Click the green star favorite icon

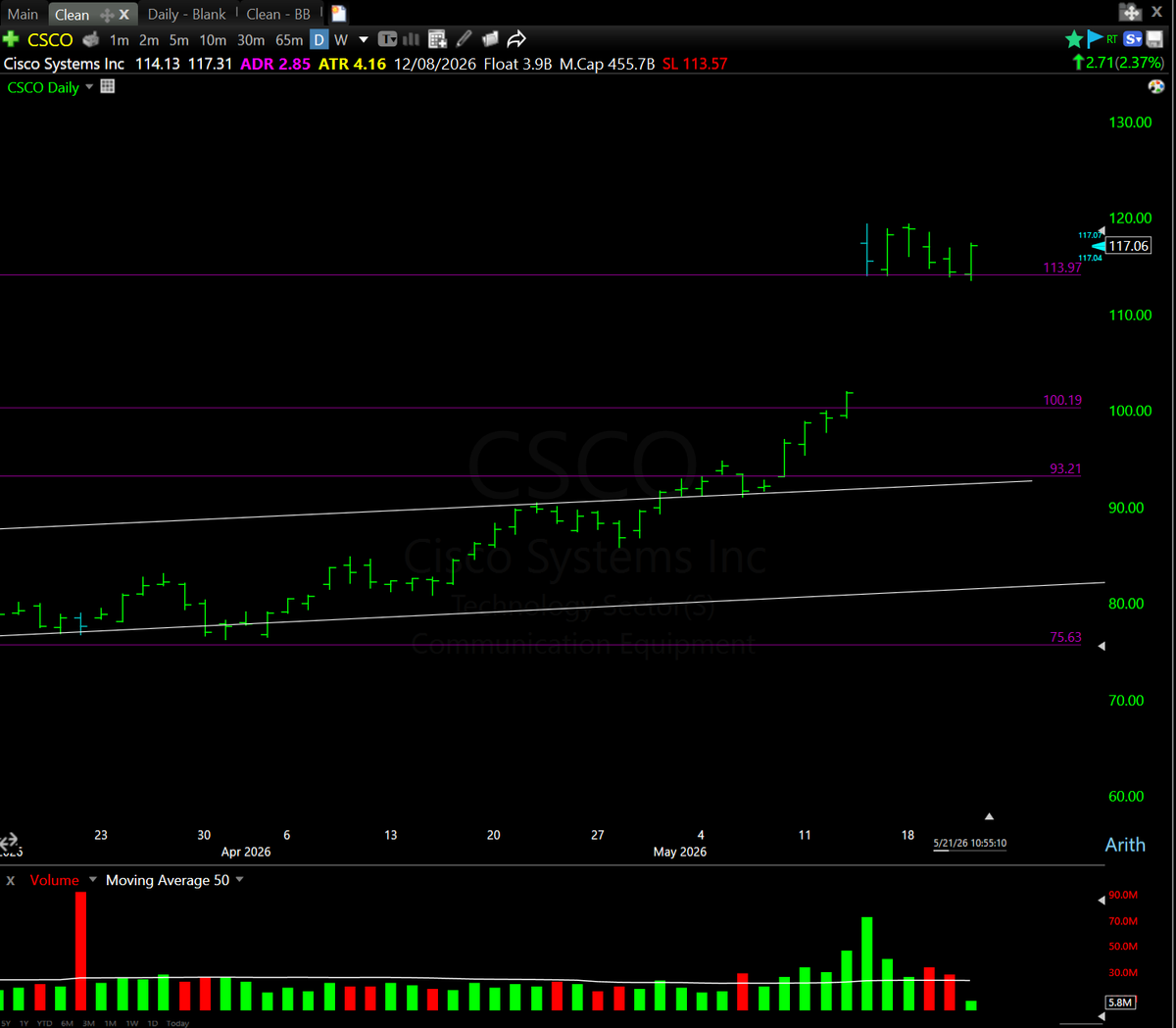point(1074,39)
